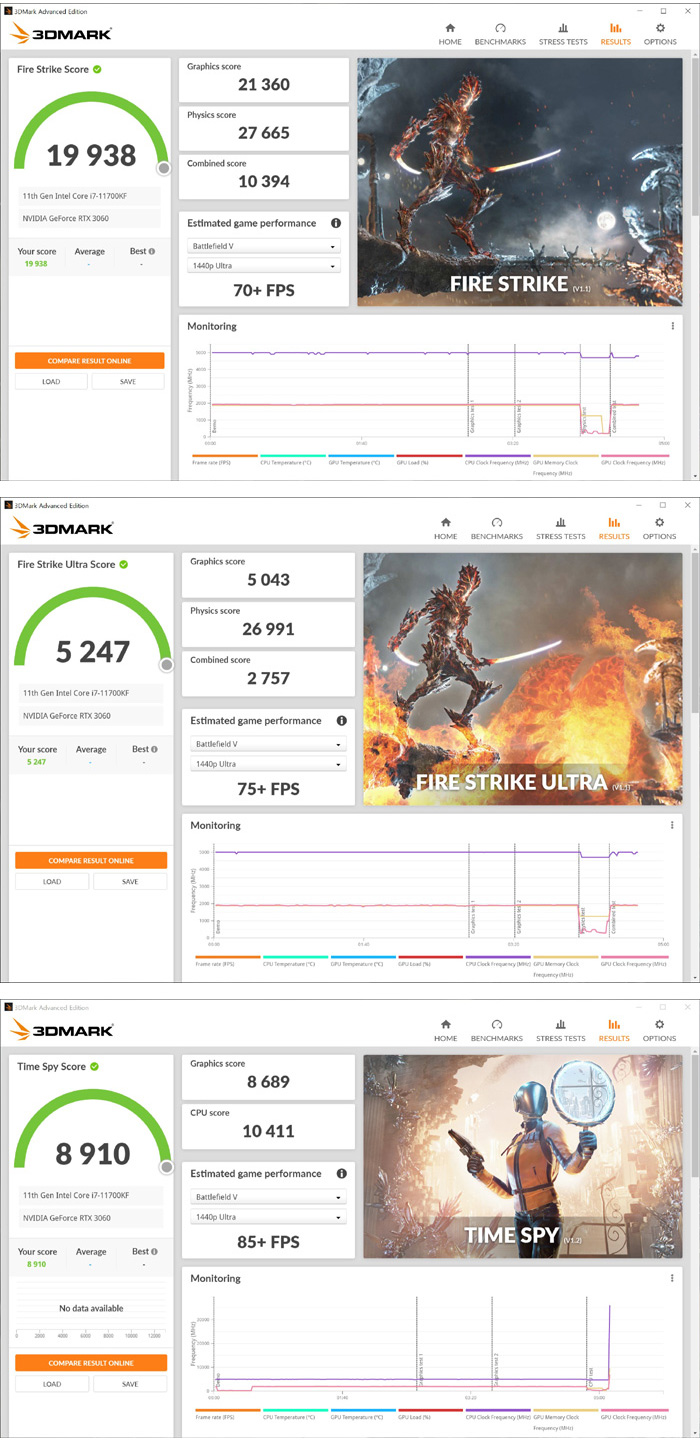Click the FIRE STRIKE artwork thumbnail
Image resolution: width=700 pixels, height=1442 pixels.
point(520,182)
